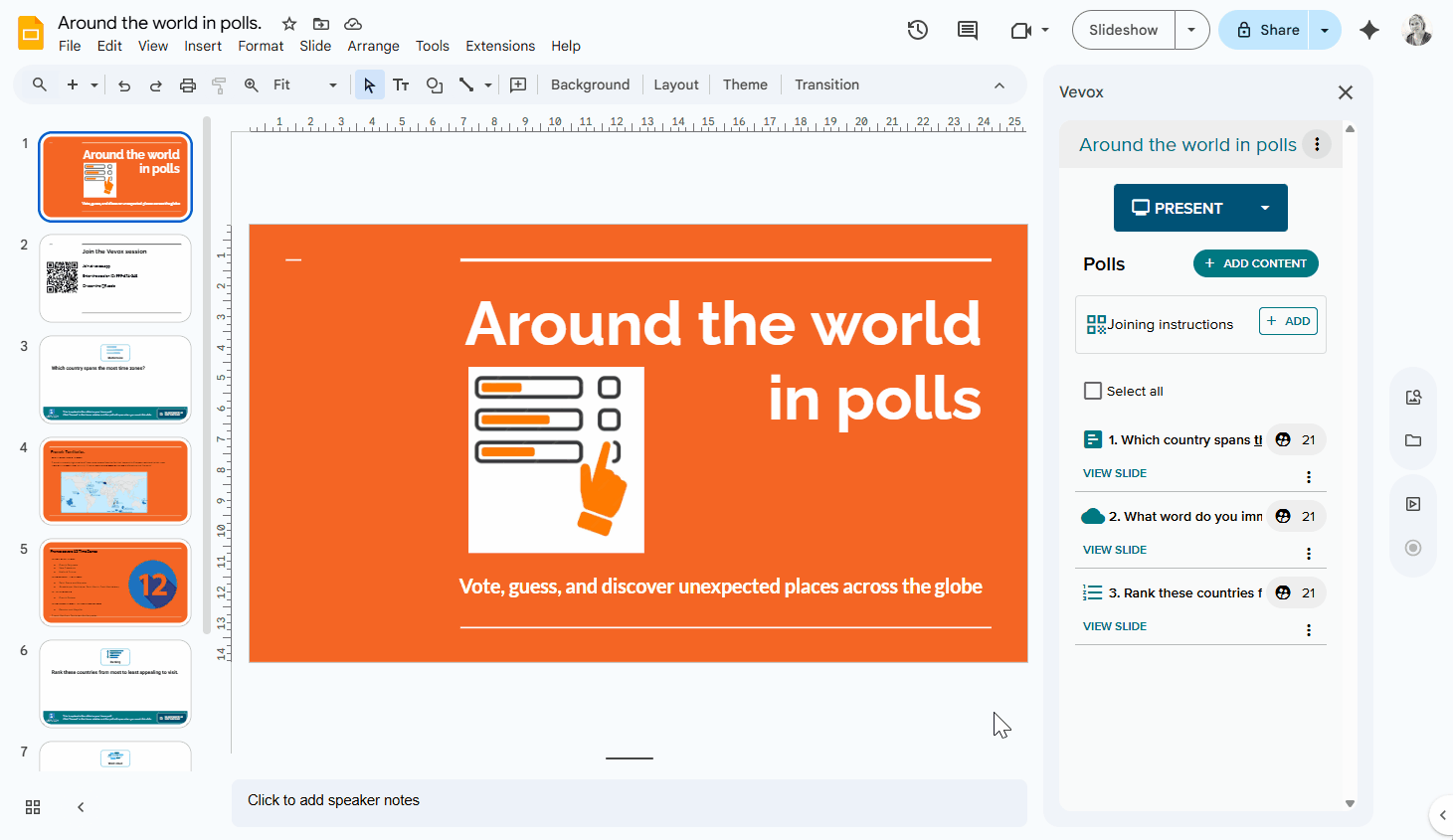Screen dimensions: 1453x840
Task: Tick the Select all checkbox in Vevox
Action: tap(1093, 391)
